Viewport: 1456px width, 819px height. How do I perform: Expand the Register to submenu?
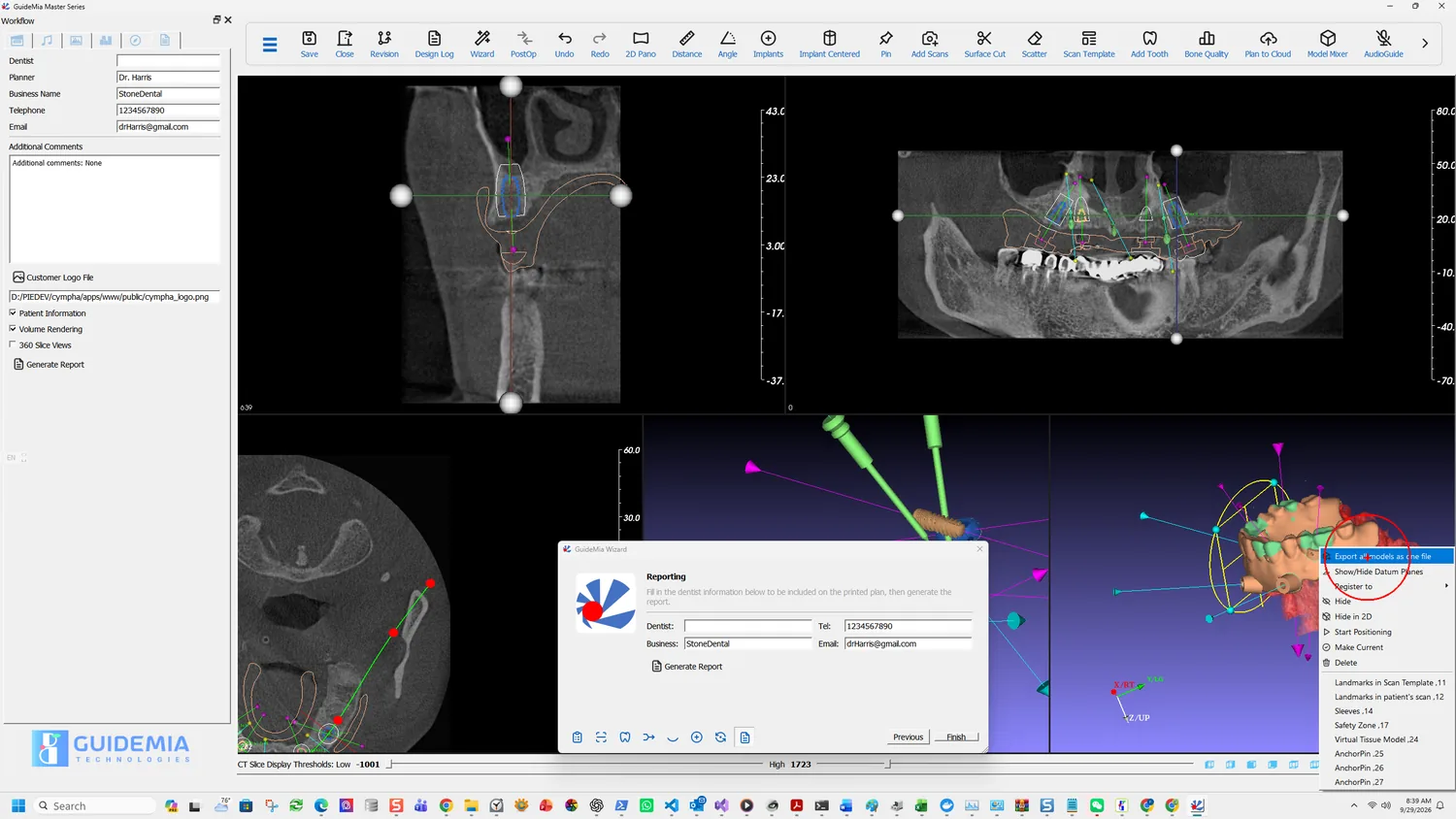pos(1387,586)
